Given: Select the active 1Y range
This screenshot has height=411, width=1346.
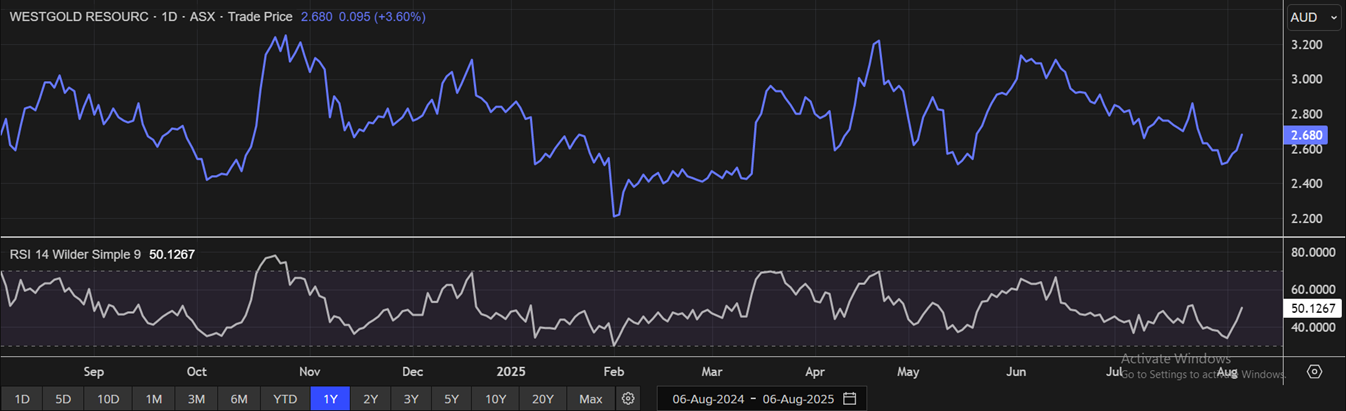Looking at the screenshot, I should click(x=329, y=399).
